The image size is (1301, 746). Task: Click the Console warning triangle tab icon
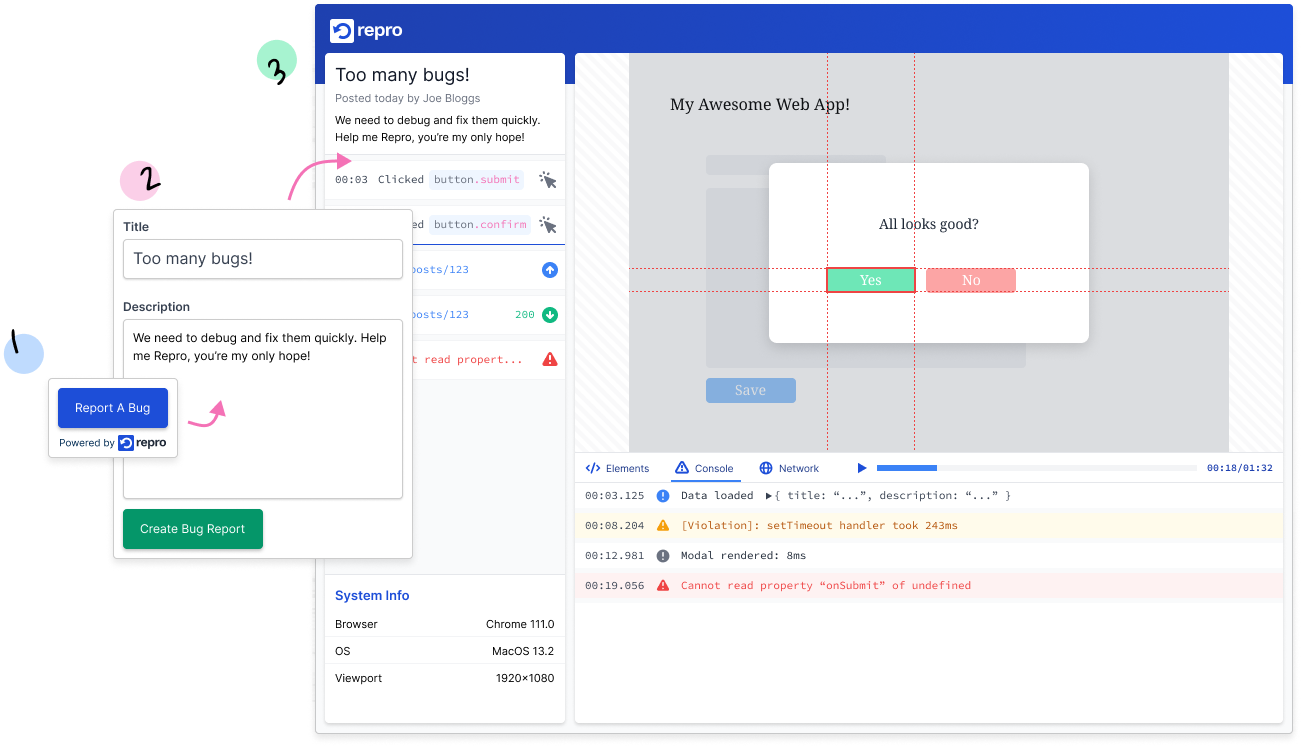(682, 467)
